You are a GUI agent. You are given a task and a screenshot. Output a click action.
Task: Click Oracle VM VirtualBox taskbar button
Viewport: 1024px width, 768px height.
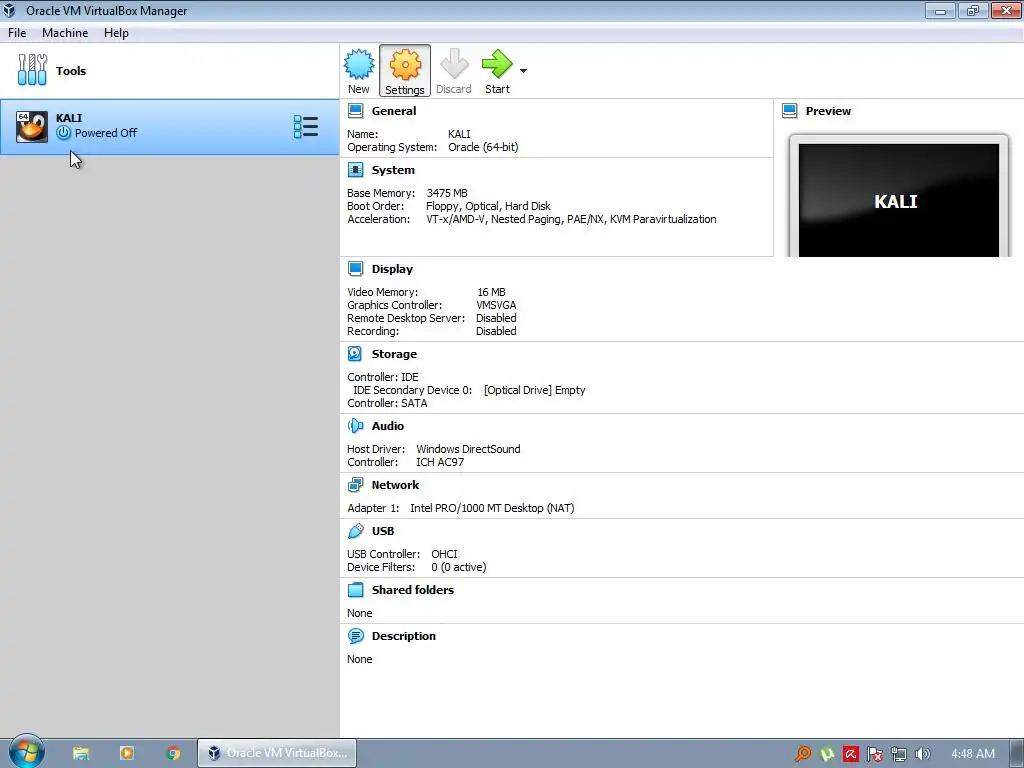coord(277,753)
